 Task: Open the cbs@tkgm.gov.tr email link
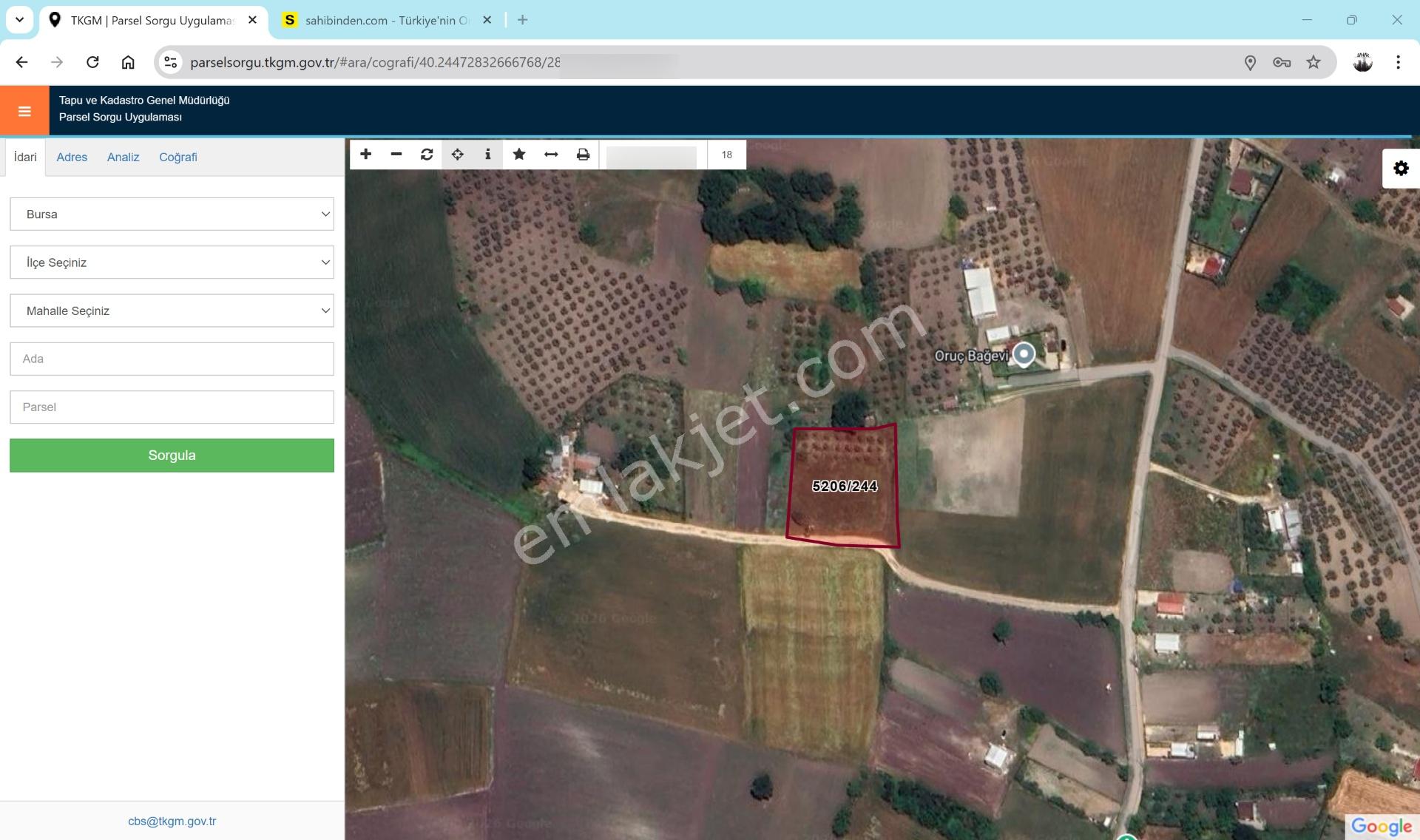pos(172,821)
